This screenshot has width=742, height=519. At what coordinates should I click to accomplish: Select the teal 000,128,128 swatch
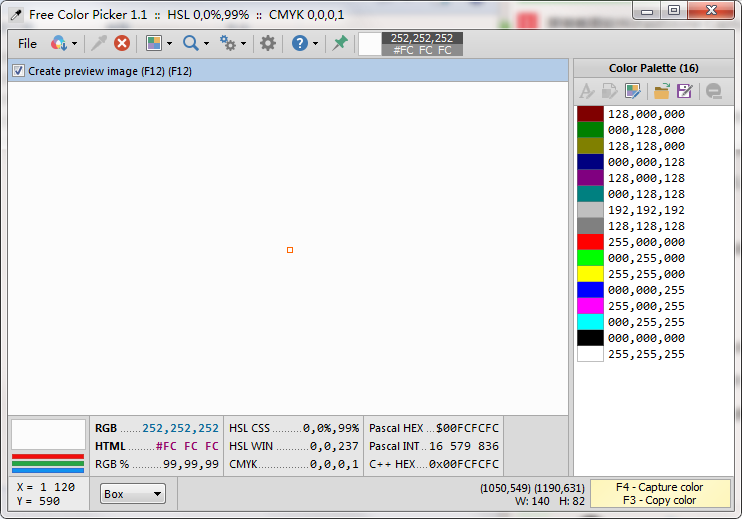pos(590,194)
